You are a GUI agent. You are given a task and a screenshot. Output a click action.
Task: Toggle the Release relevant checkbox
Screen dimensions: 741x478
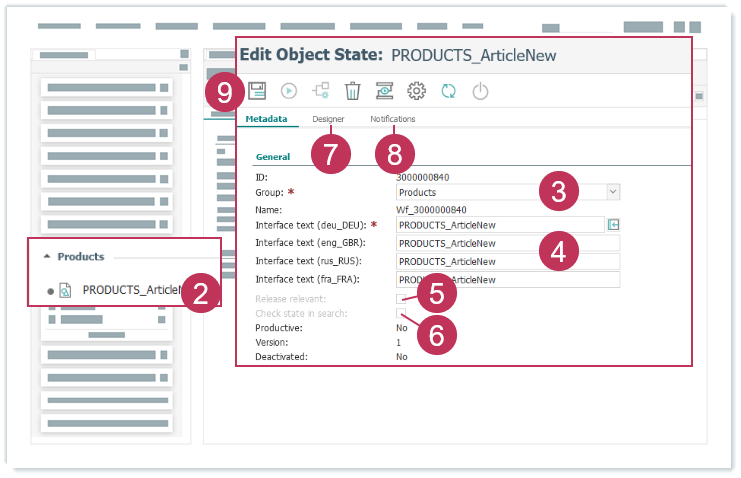tap(401, 298)
